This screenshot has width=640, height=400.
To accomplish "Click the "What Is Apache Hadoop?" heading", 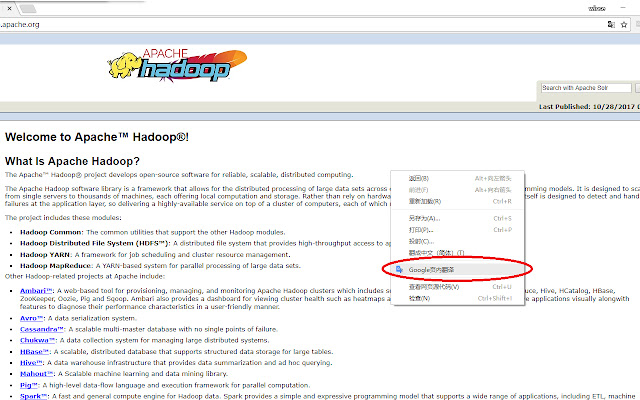I will 72,161.
